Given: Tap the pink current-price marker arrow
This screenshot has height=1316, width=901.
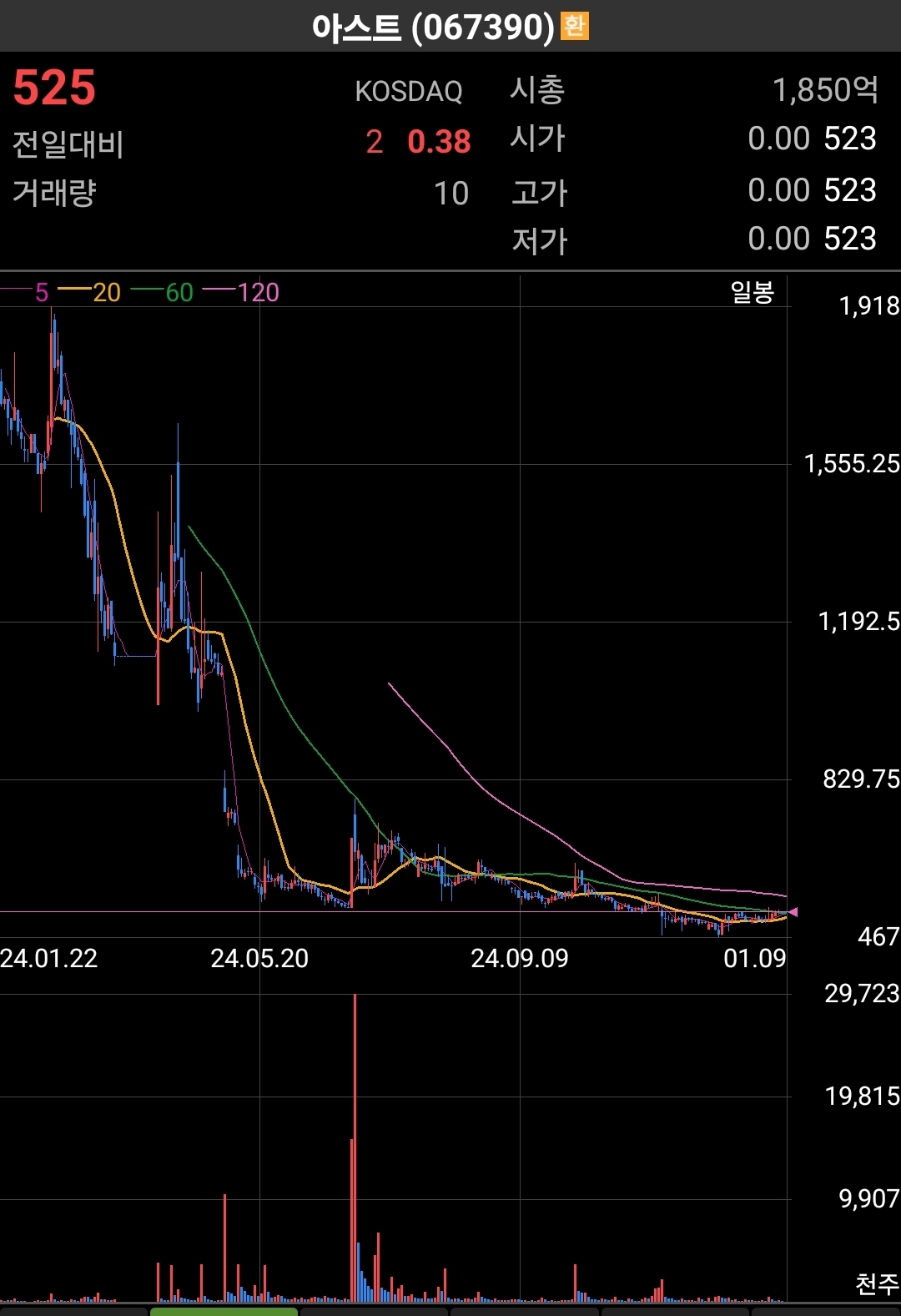Looking at the screenshot, I should tap(793, 912).
